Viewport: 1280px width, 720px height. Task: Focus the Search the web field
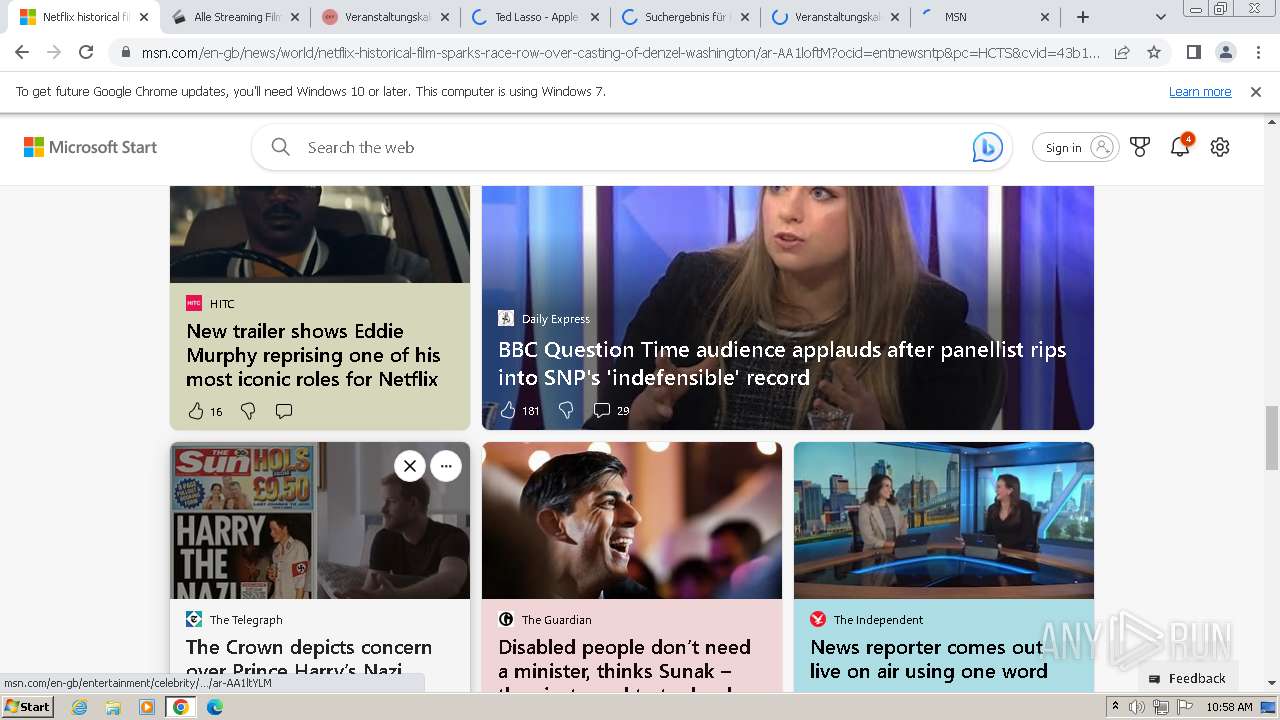coord(630,147)
